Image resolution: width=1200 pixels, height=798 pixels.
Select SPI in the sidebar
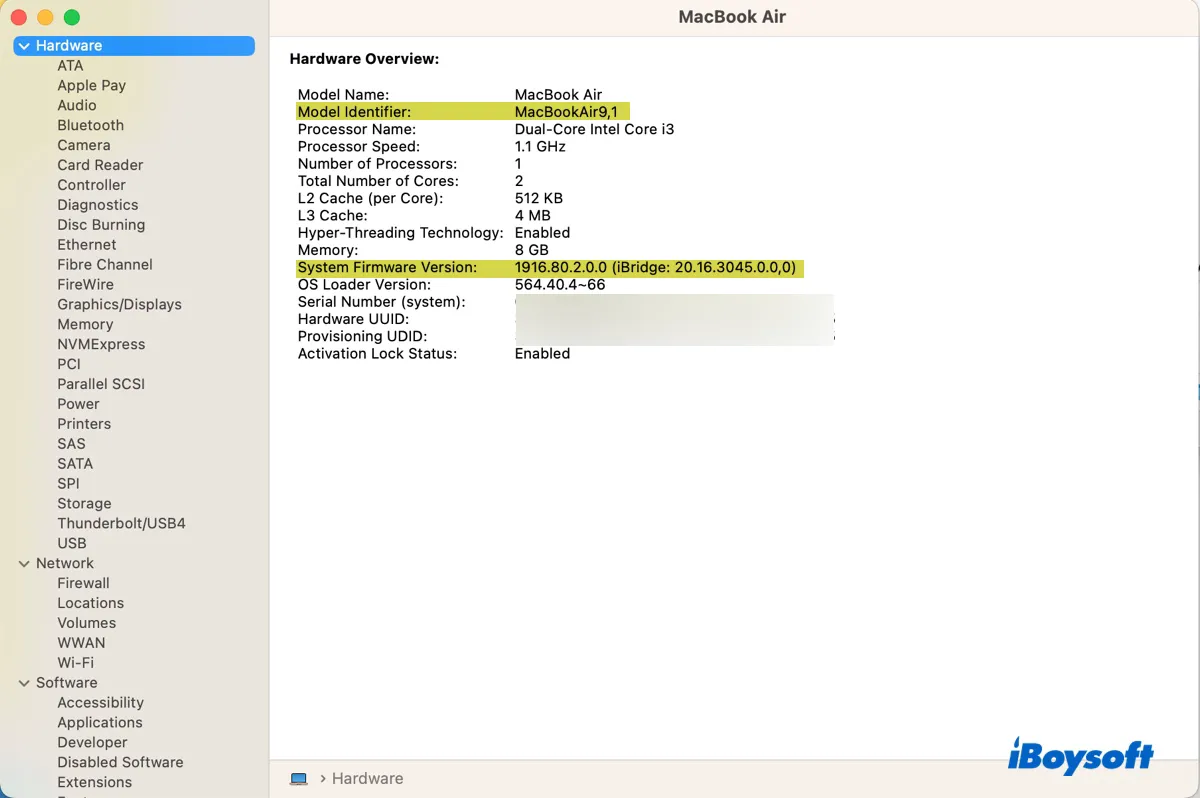(68, 484)
